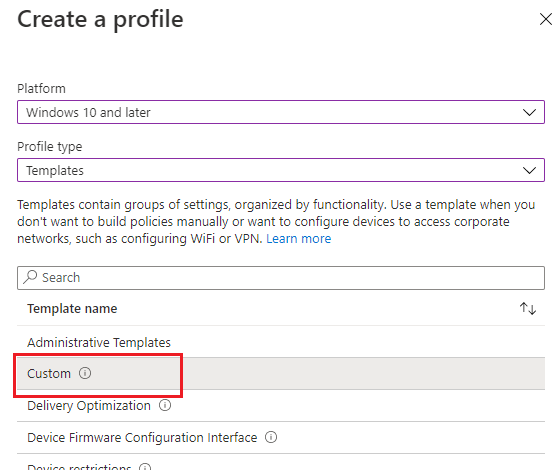
Task: Click info icon for Device Firmware Configuration Interface
Action: [x=271, y=437]
